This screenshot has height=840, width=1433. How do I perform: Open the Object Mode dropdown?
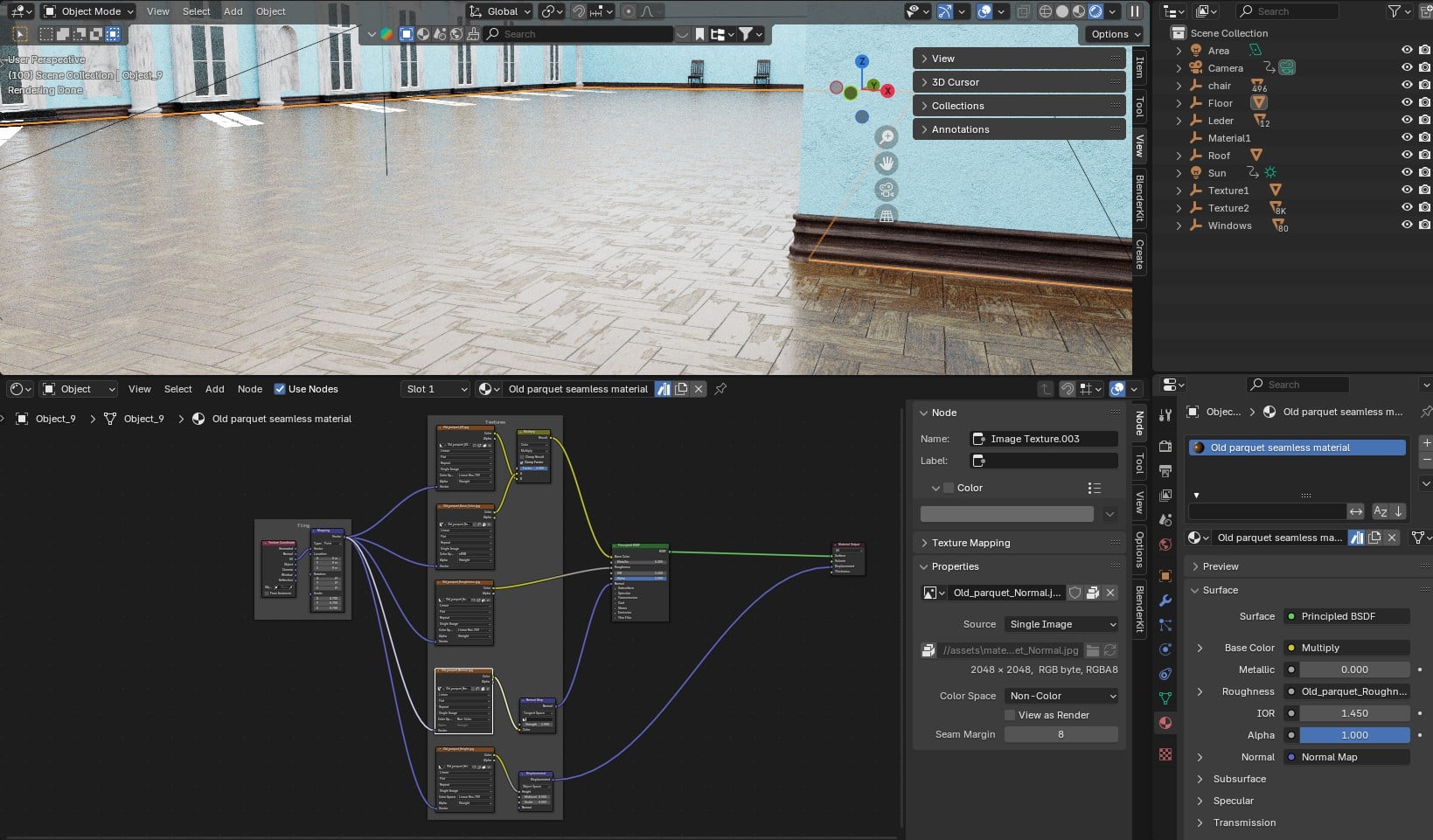87,10
